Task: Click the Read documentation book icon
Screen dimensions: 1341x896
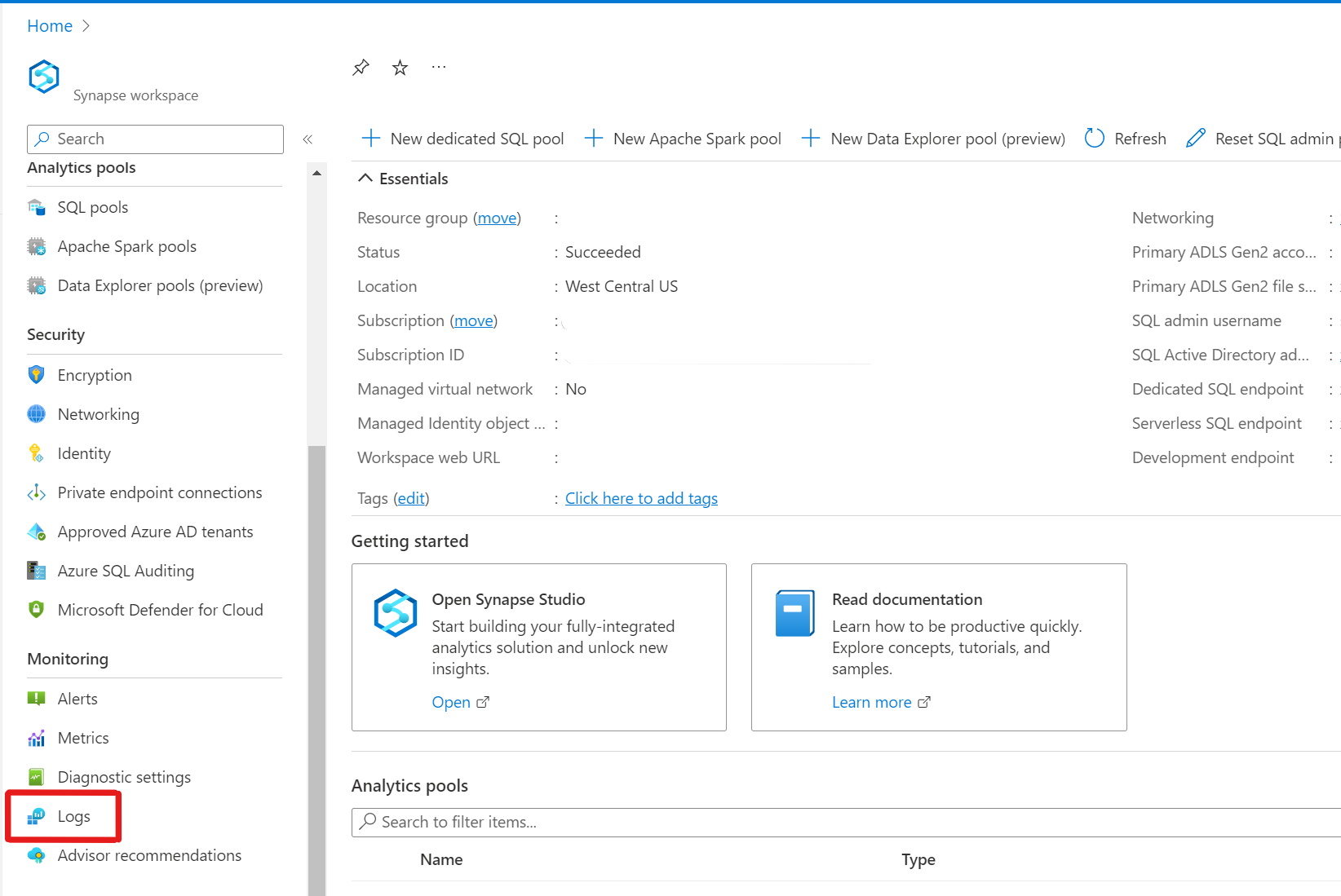Action: tap(795, 613)
